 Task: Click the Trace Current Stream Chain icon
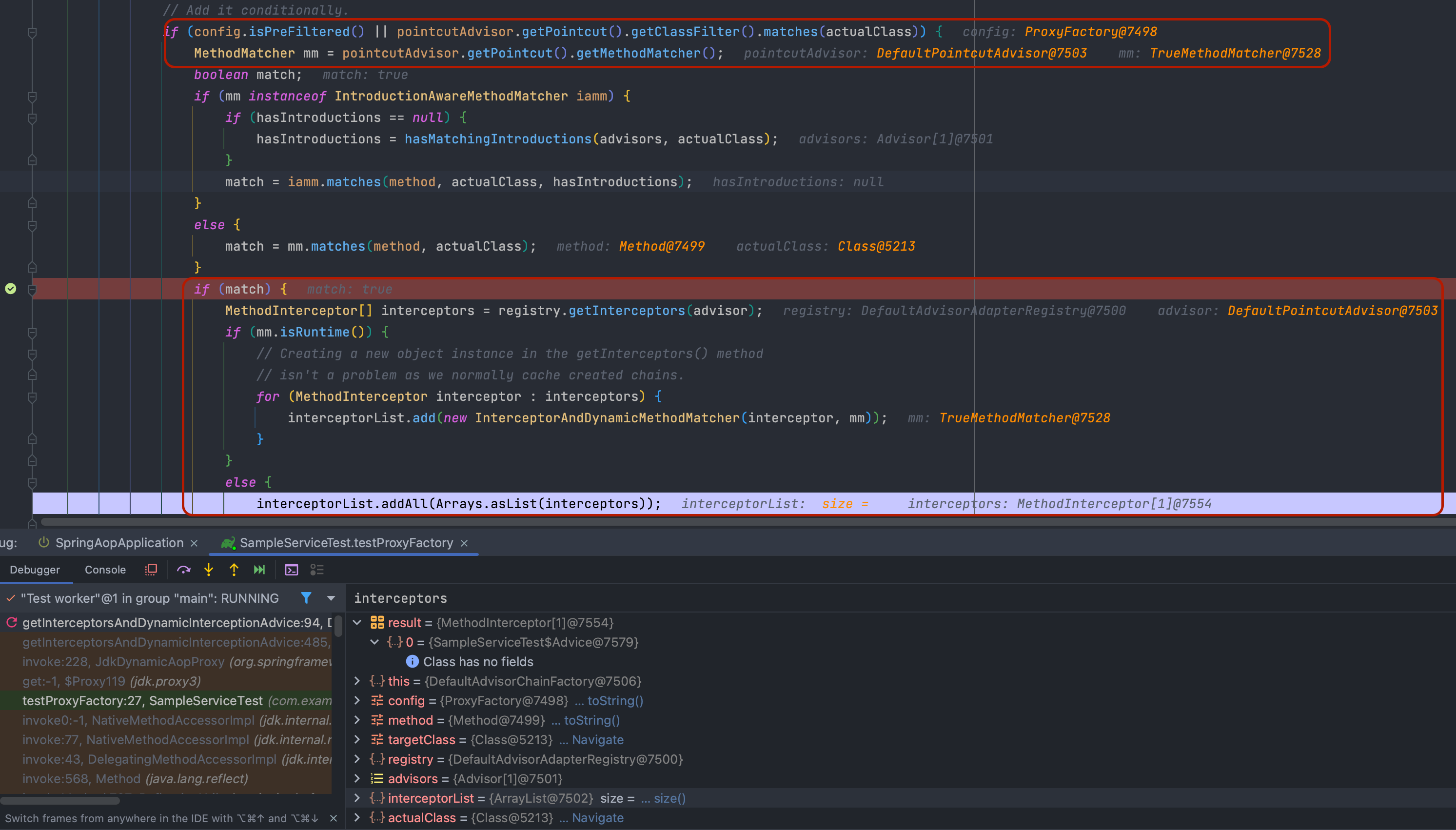coord(317,570)
